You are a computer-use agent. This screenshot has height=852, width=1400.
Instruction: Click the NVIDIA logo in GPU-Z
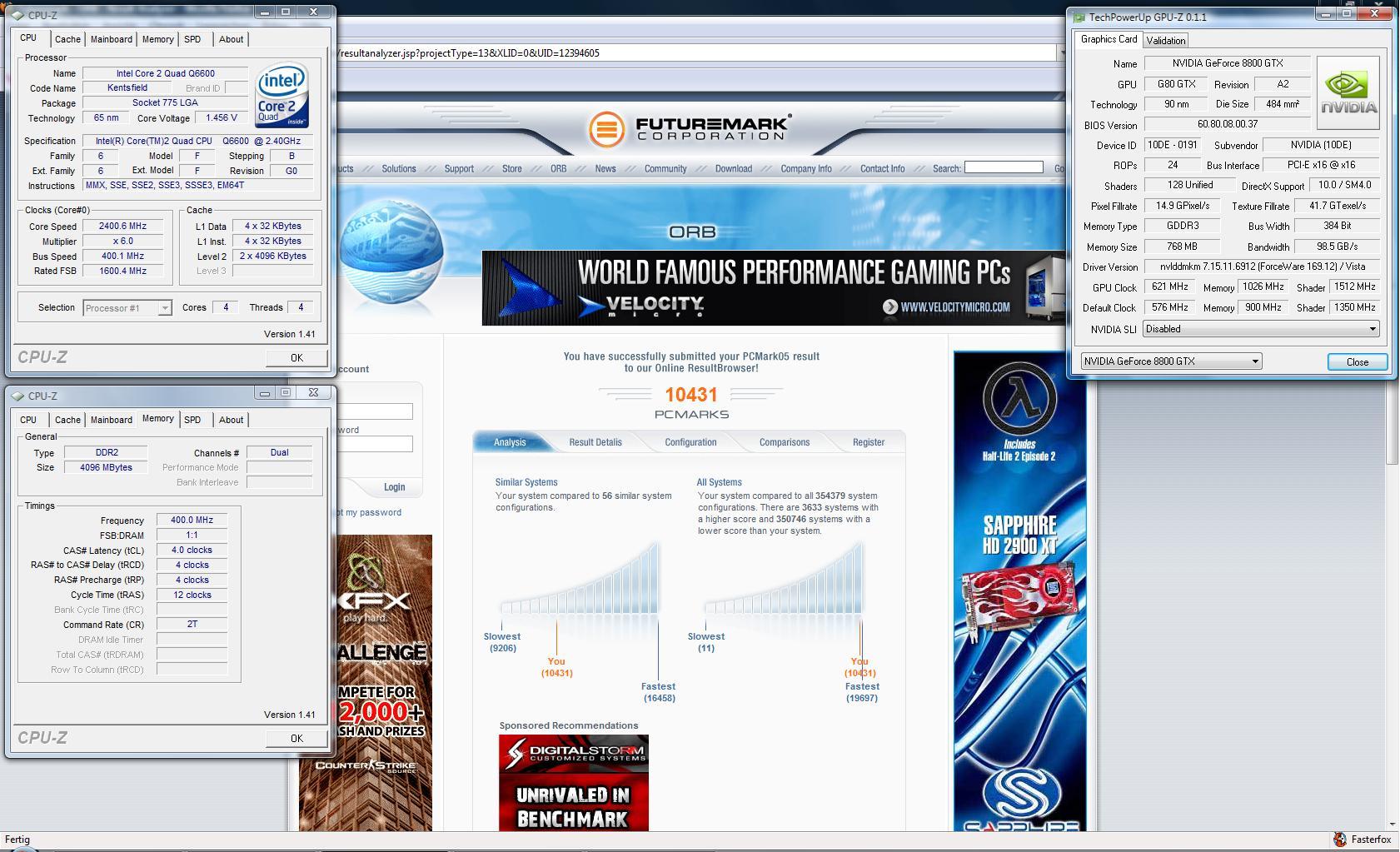tap(1348, 92)
